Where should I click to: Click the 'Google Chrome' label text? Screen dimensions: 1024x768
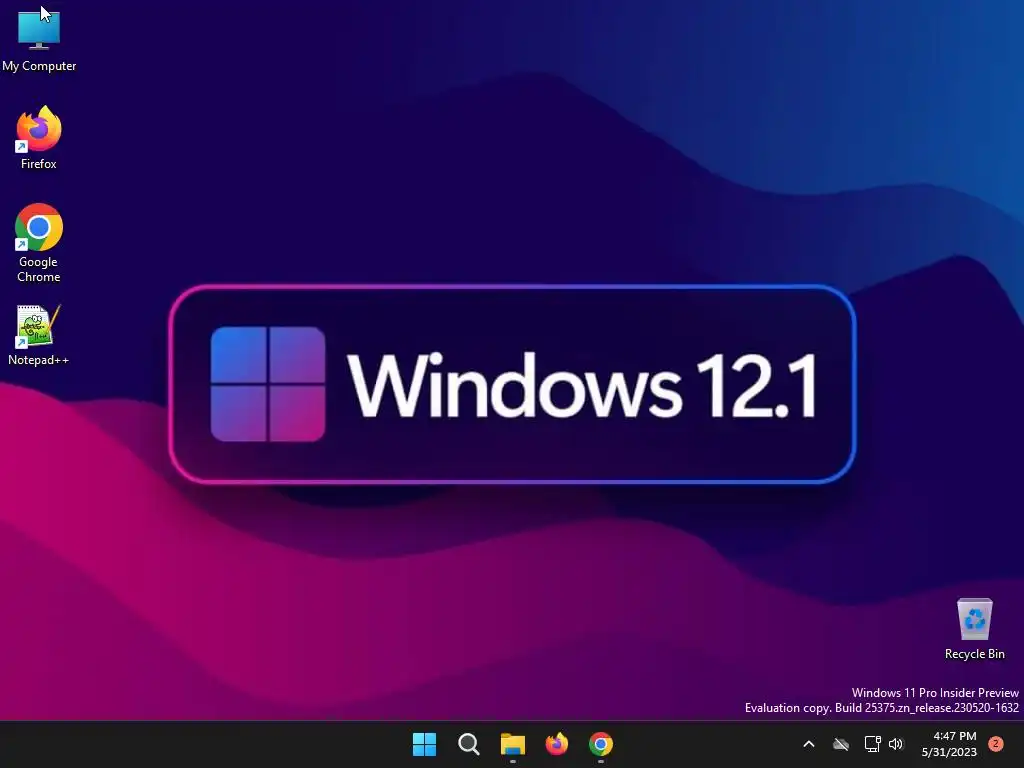point(39,269)
